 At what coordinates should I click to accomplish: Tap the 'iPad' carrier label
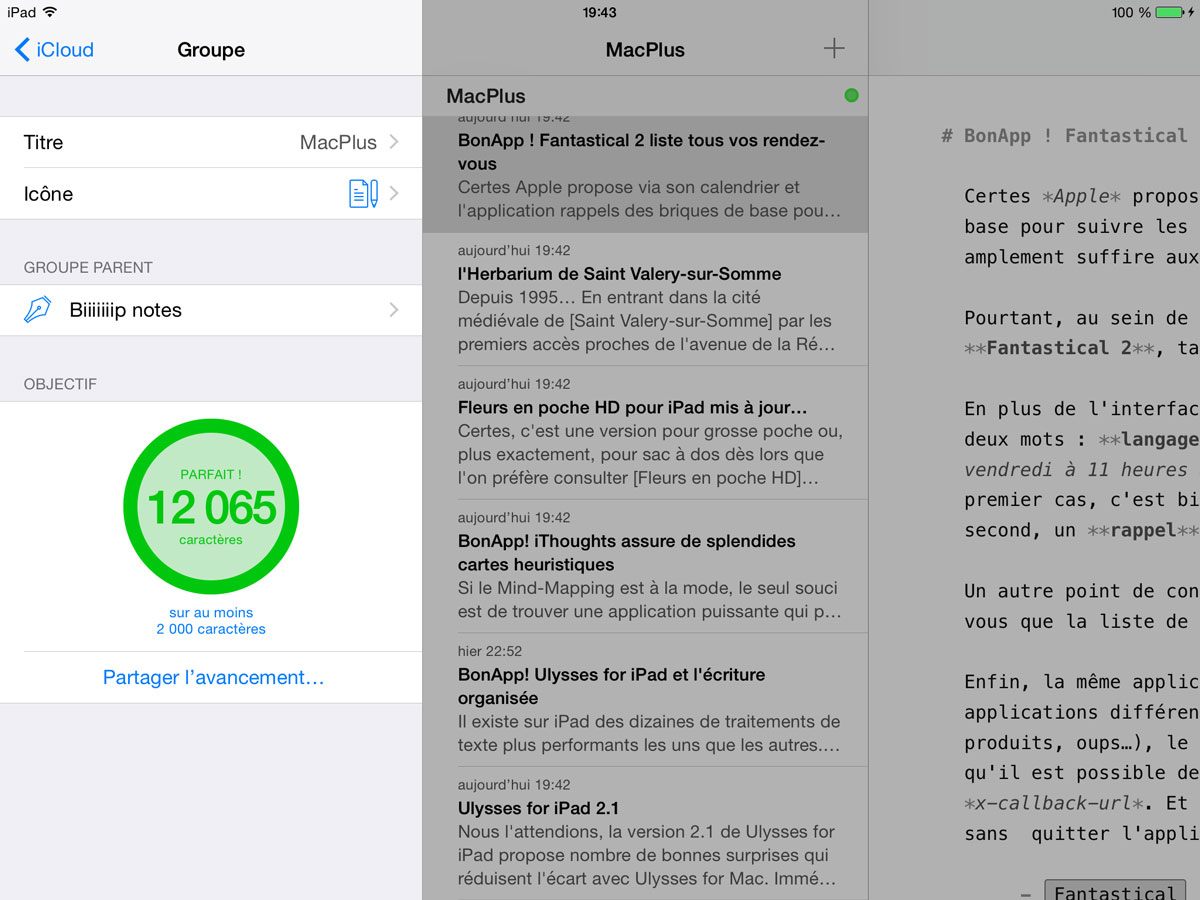point(21,12)
